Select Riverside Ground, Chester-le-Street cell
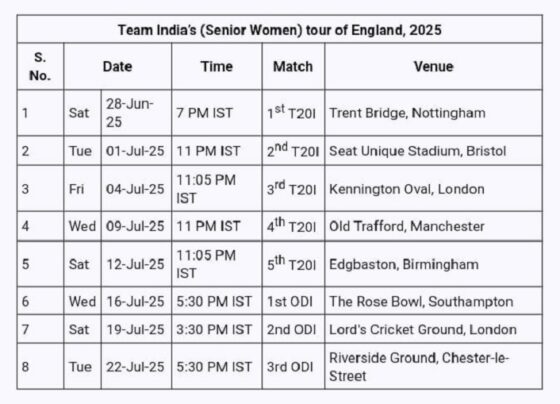The width and height of the screenshot is (560, 404). pos(434,366)
